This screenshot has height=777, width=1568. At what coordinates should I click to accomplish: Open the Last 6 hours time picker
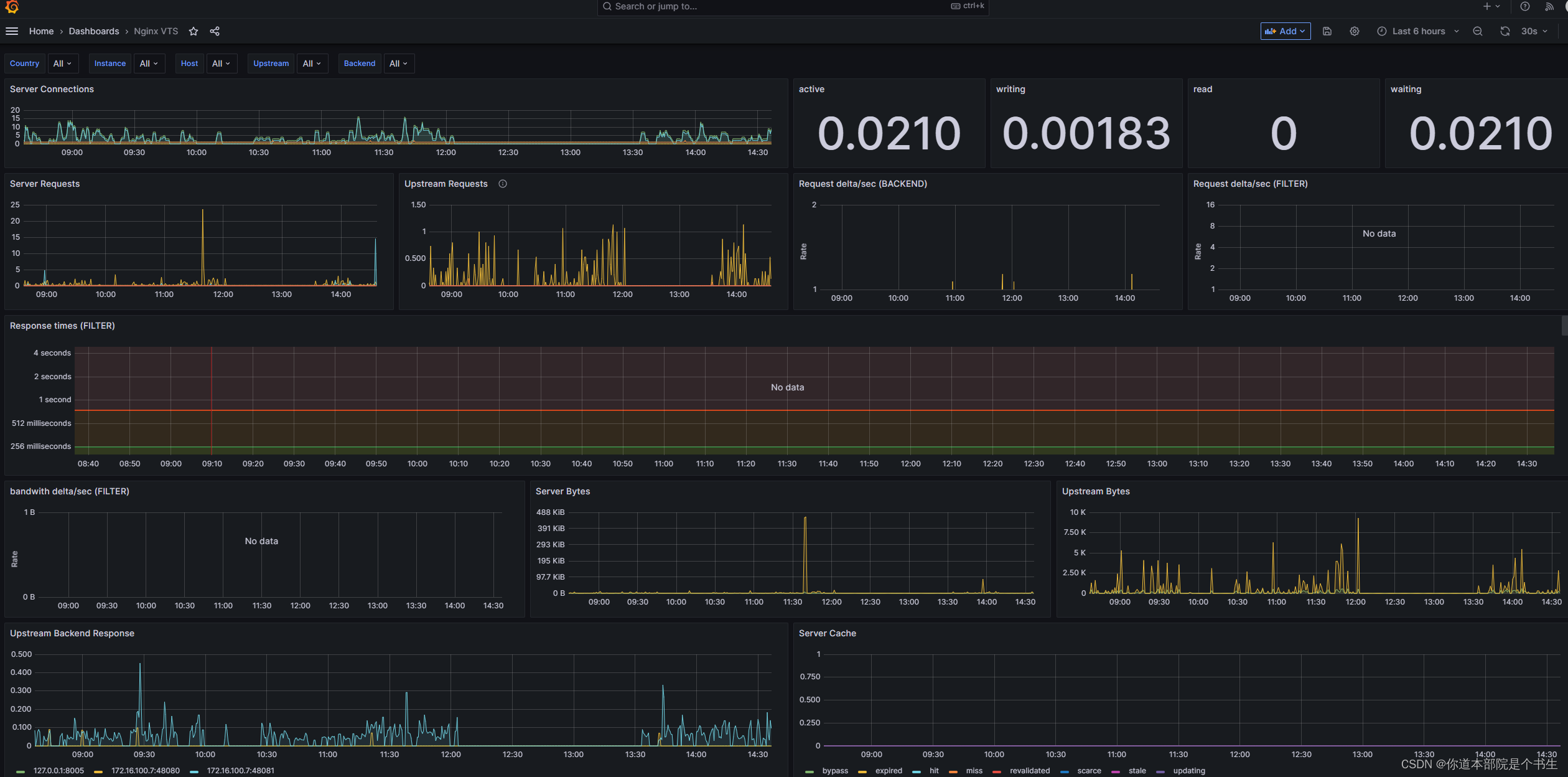coord(1419,31)
